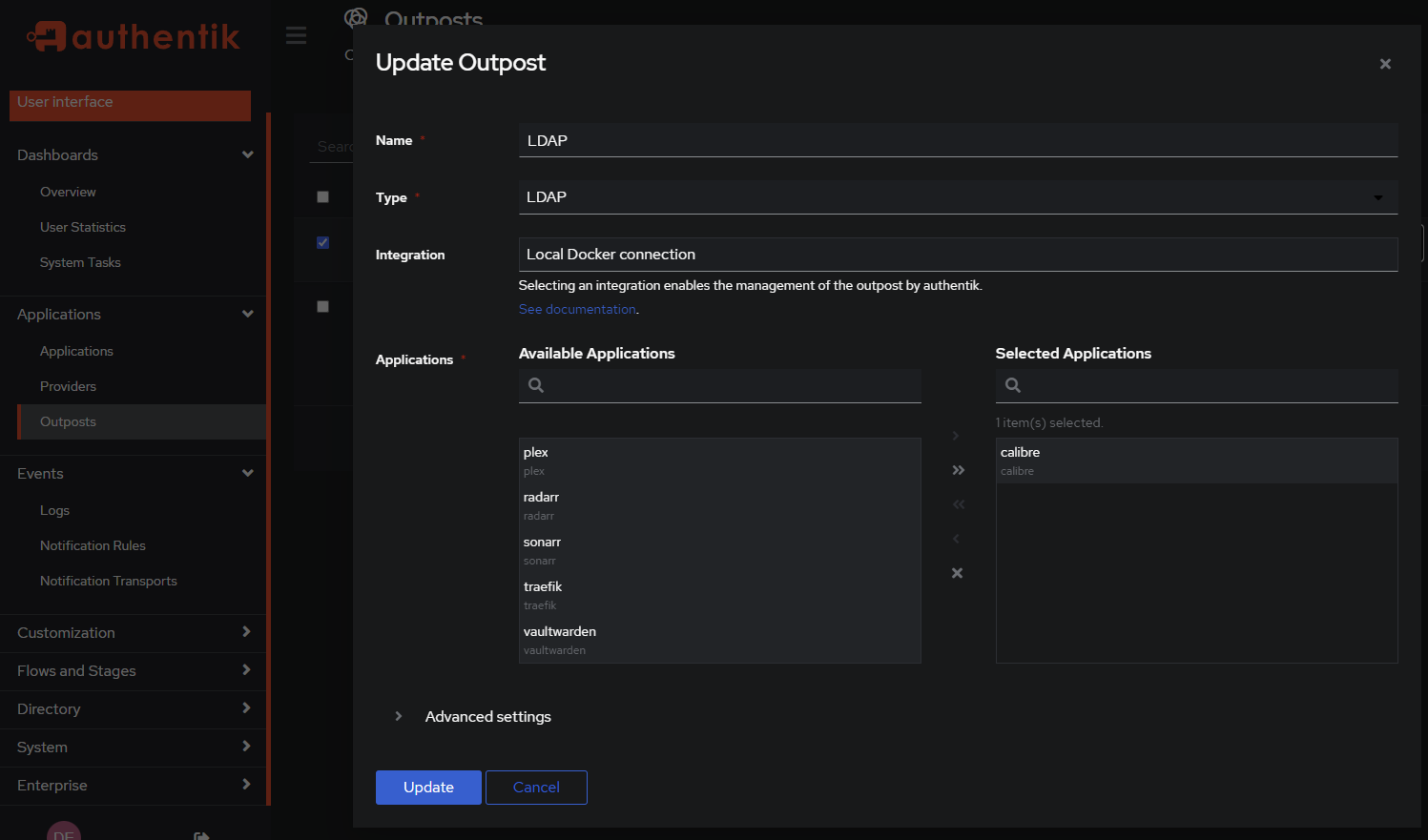The image size is (1428, 840).
Task: Click the double-arrow add all applications icon
Action: [958, 470]
